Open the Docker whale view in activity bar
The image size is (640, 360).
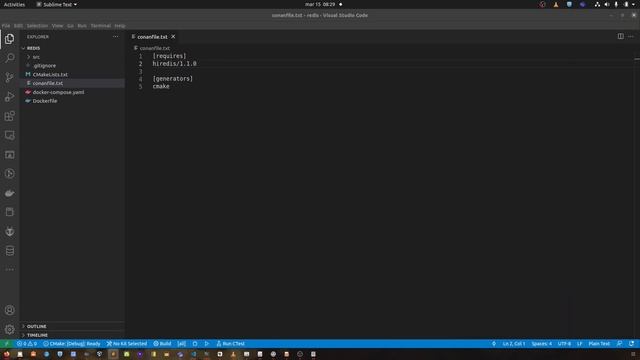9,193
